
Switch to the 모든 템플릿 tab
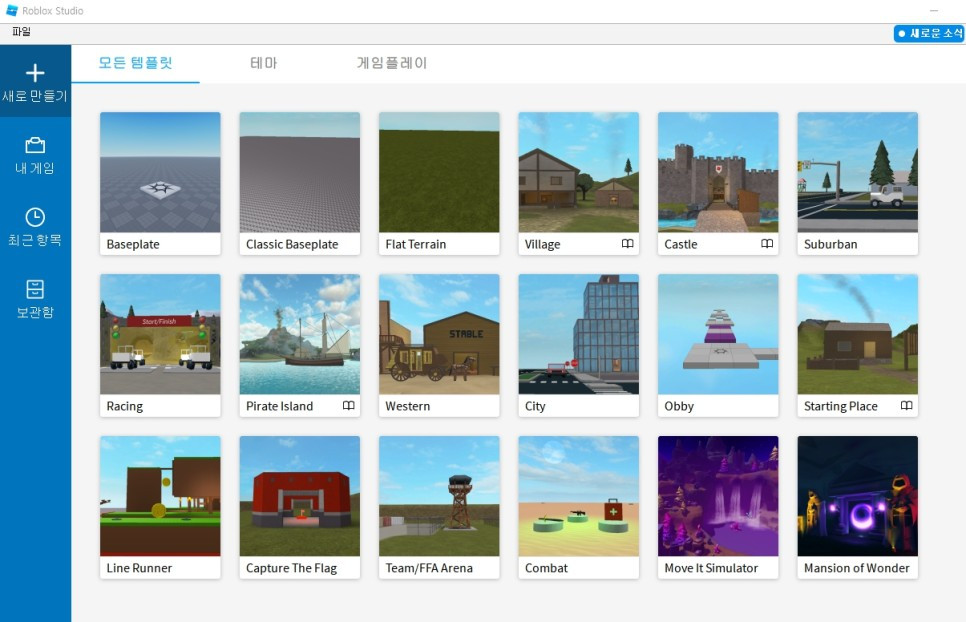pyautogui.click(x=136, y=63)
